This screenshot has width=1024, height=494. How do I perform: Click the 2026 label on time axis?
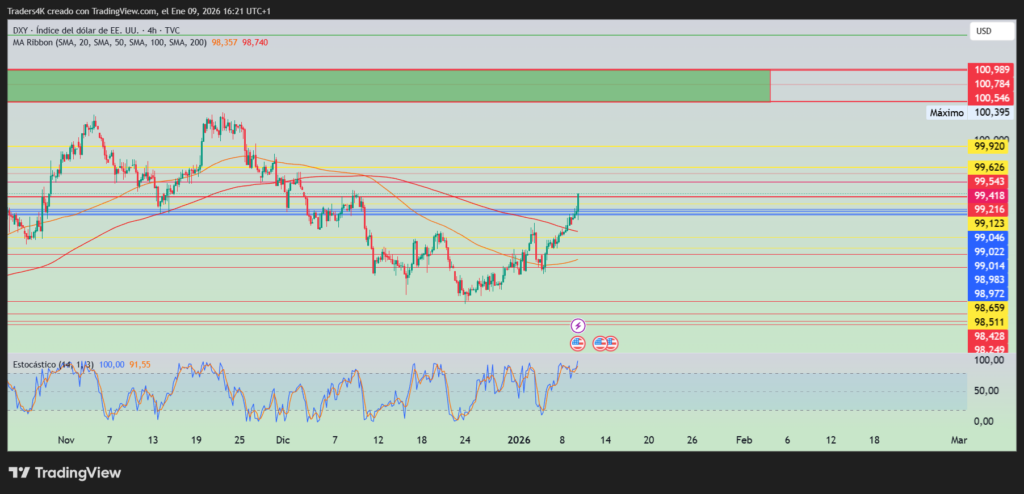518,440
